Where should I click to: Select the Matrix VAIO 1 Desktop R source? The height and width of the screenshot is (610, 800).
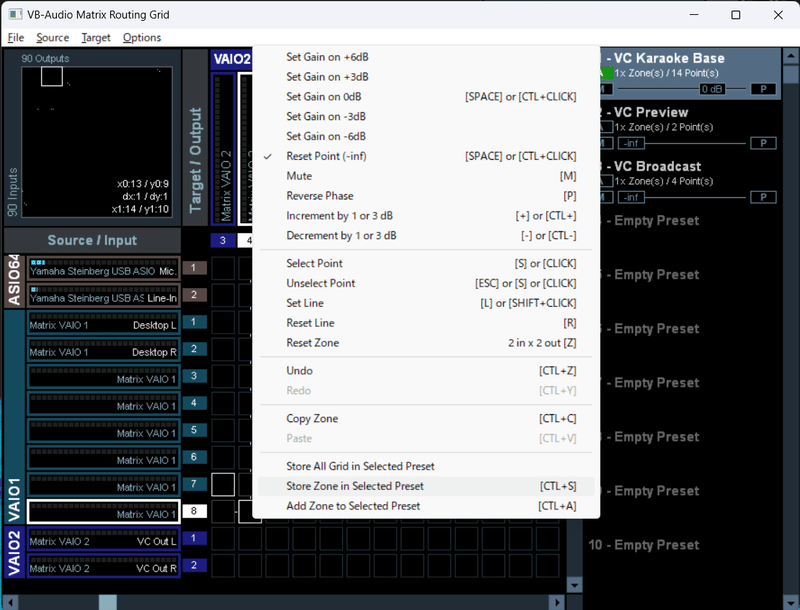[x=104, y=350]
